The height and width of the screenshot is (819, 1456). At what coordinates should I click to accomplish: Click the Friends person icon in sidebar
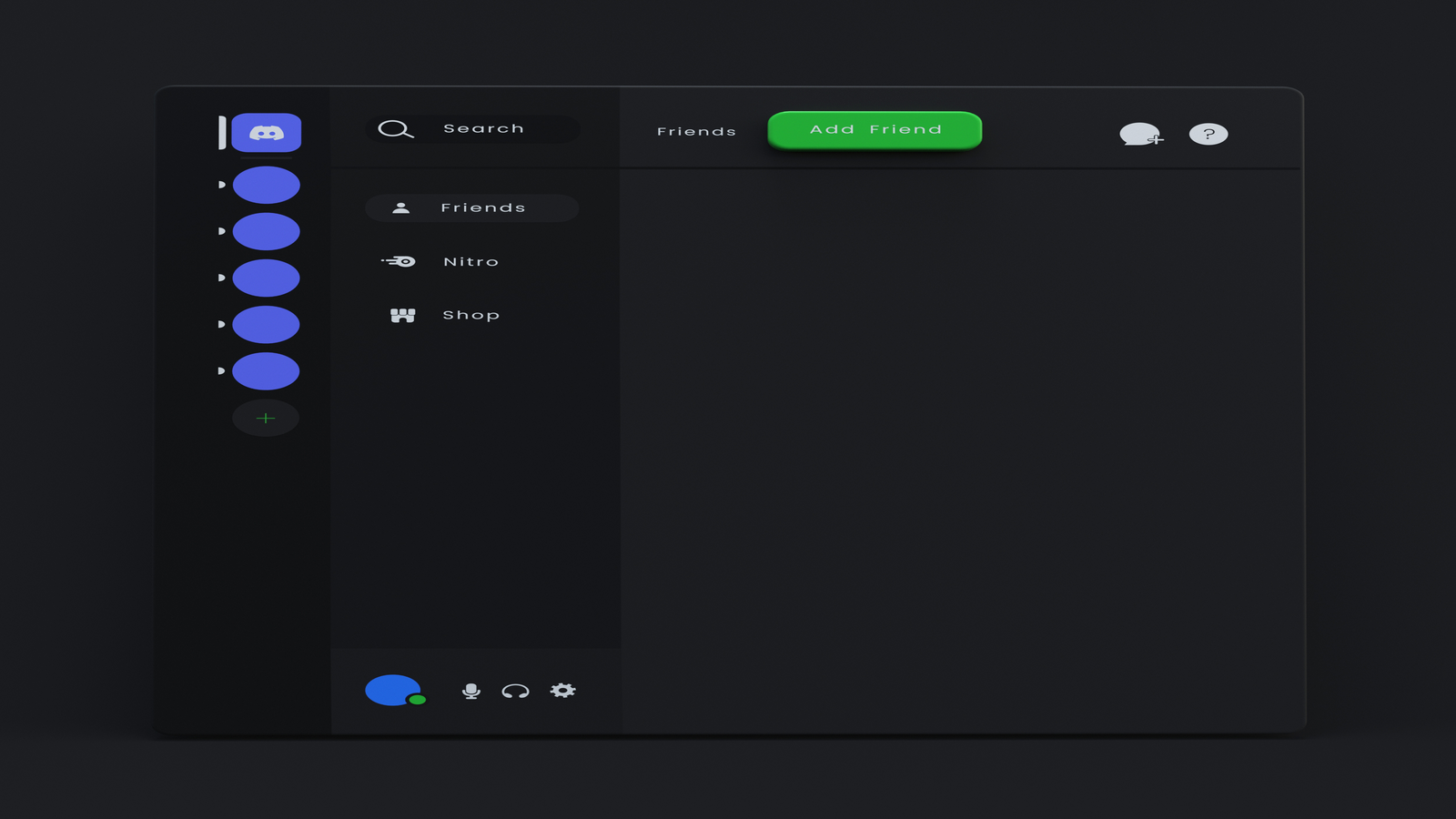point(401,207)
